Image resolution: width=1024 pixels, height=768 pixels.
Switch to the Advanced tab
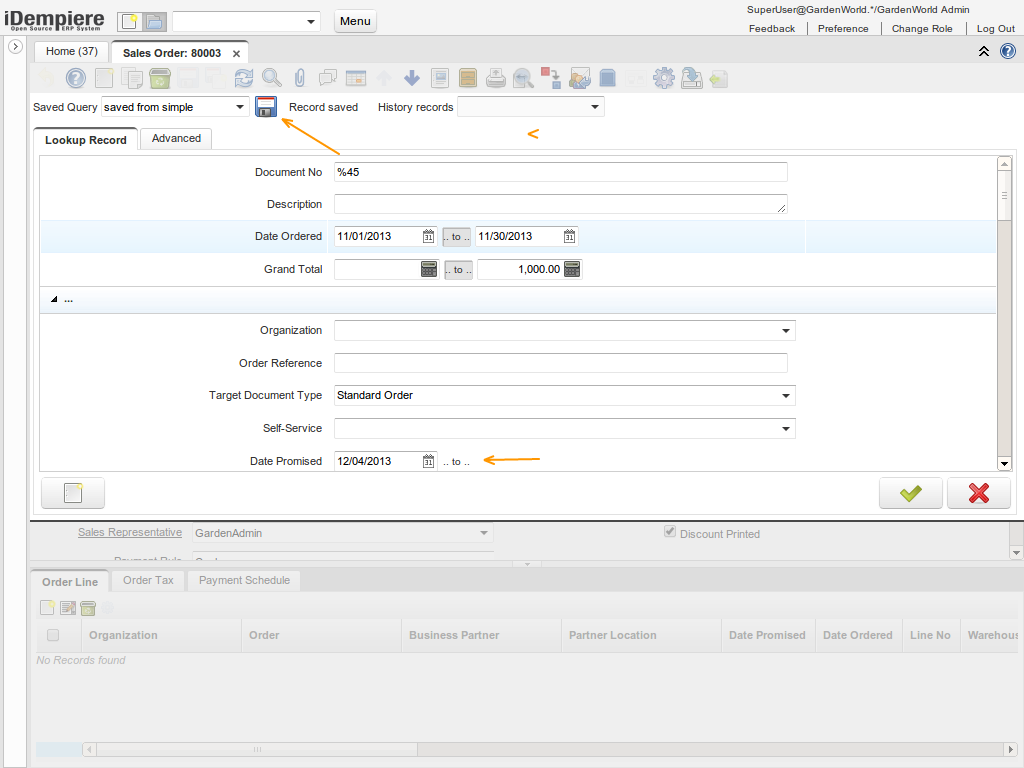pyautogui.click(x=176, y=139)
